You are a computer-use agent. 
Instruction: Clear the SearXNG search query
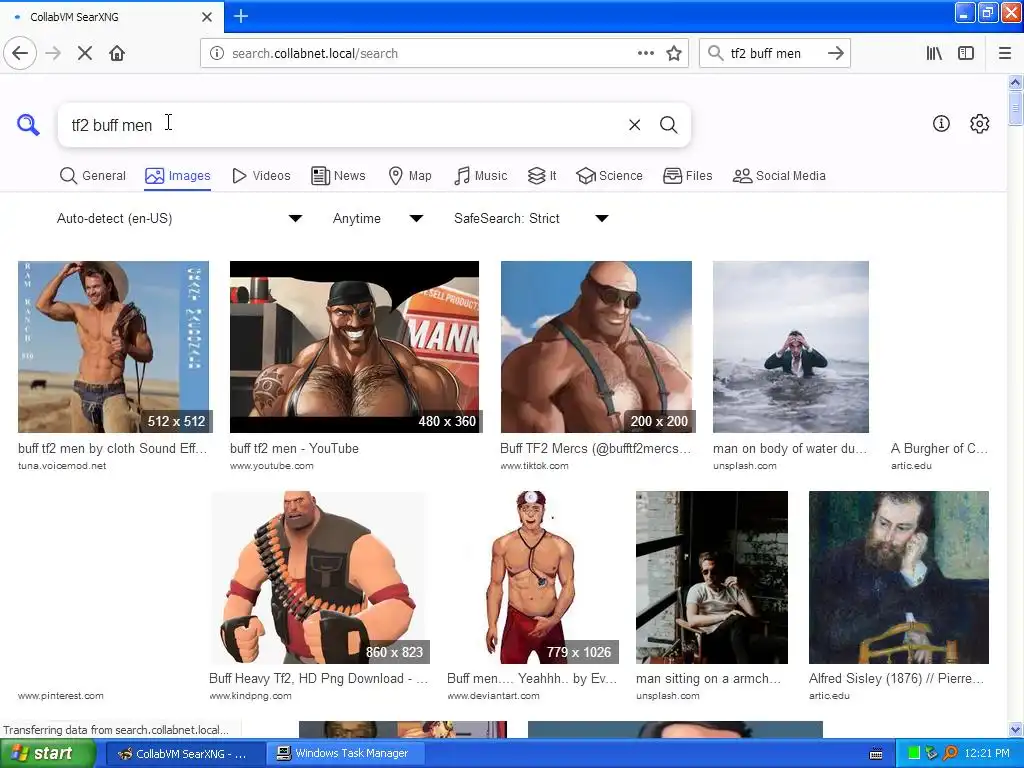point(634,125)
